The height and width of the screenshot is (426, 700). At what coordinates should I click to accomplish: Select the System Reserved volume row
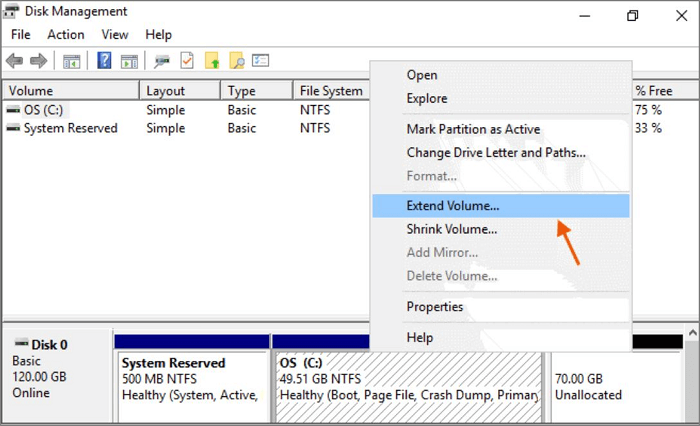point(70,128)
